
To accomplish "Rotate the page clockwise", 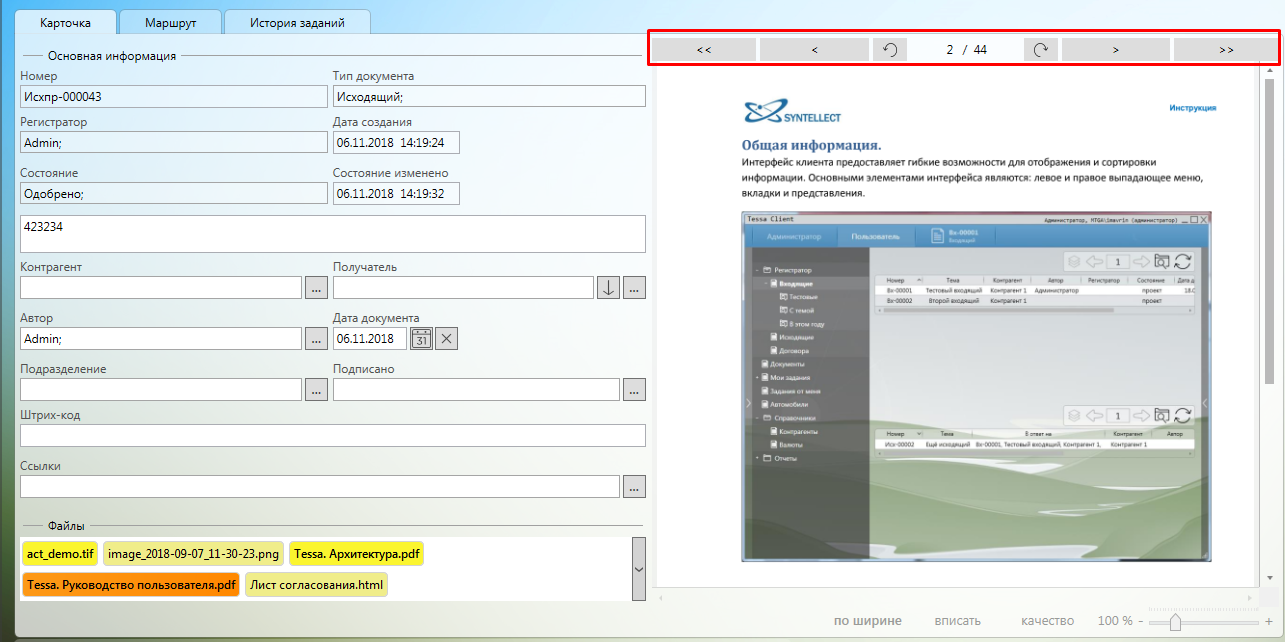I will [1040, 50].
